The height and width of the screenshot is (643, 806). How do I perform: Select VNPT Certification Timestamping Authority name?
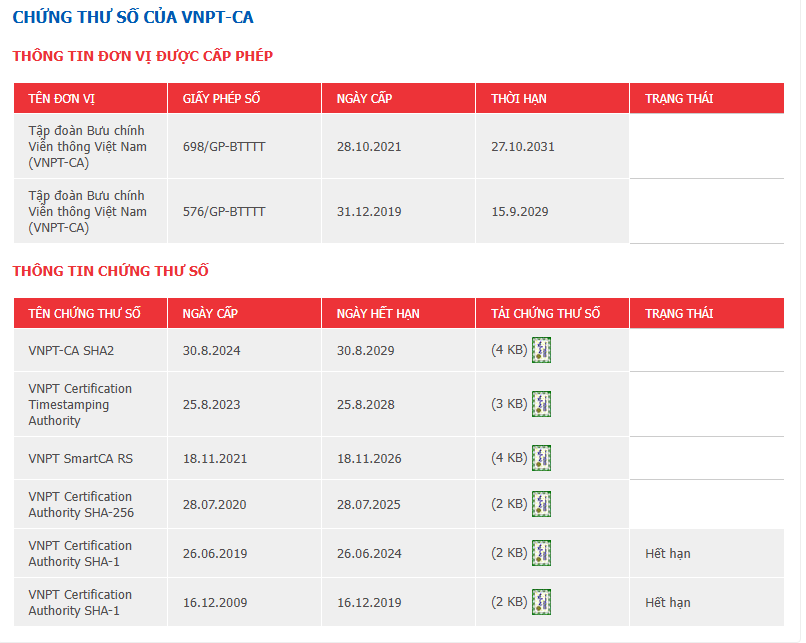pyautogui.click(x=80, y=405)
